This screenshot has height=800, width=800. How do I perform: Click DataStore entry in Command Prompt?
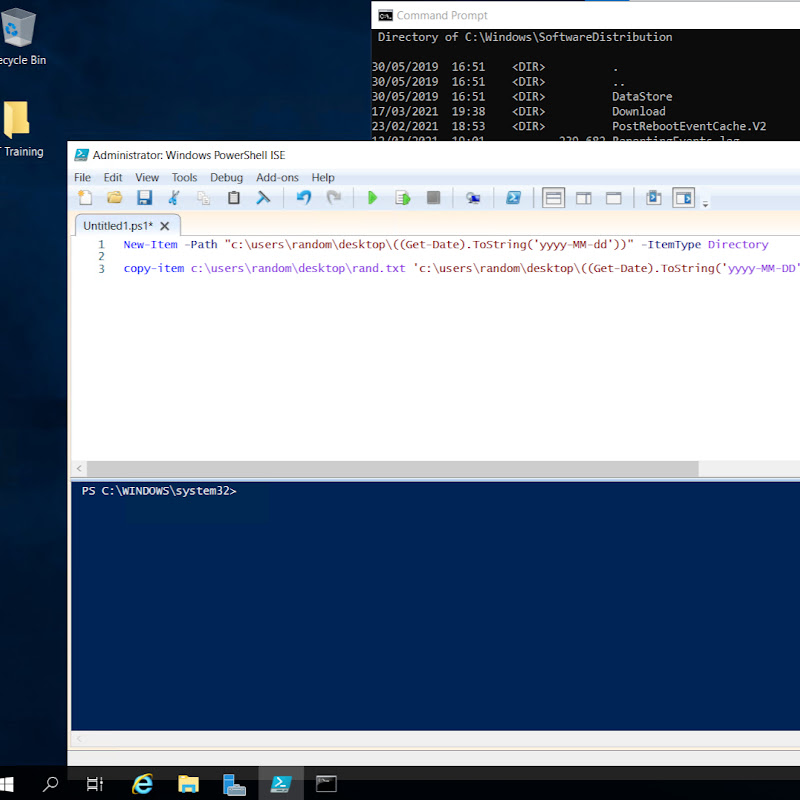(642, 96)
